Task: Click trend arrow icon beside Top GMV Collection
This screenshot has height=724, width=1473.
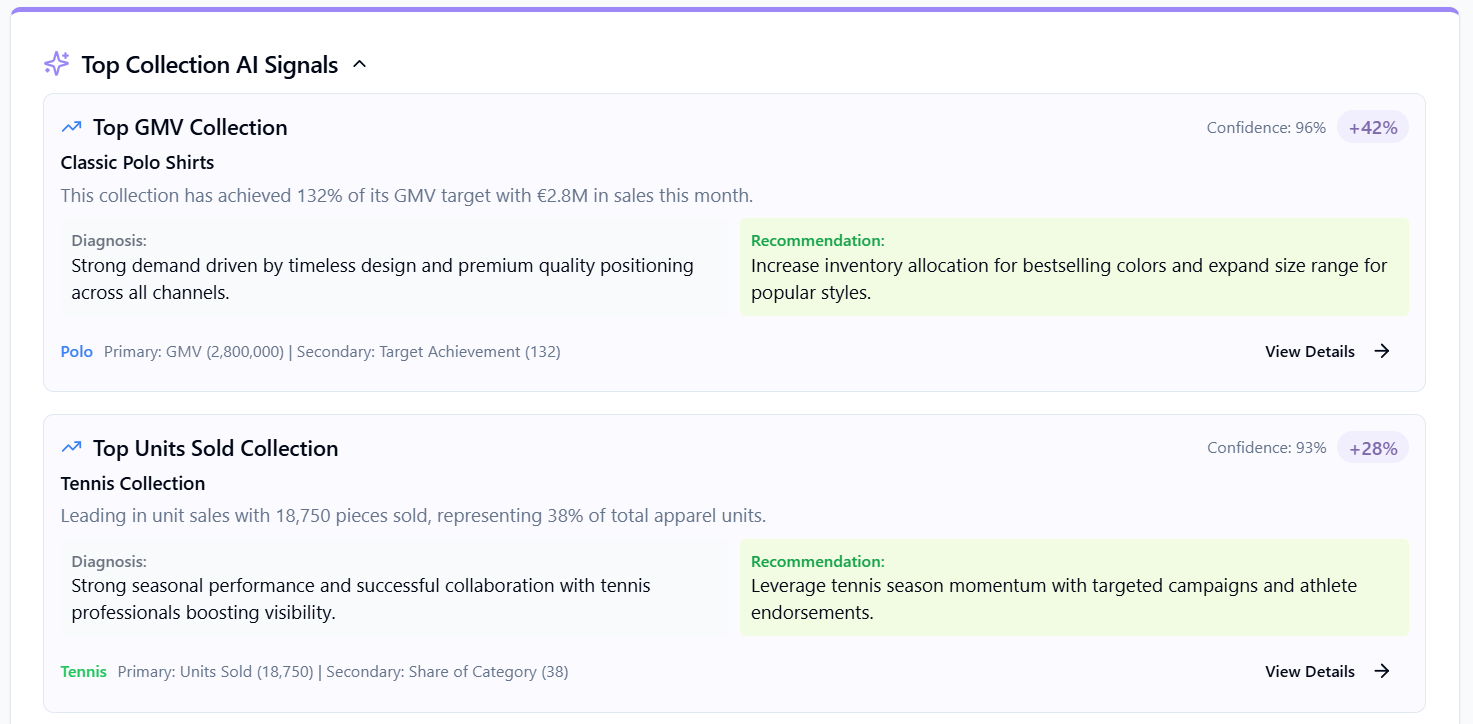Action: click(71, 127)
